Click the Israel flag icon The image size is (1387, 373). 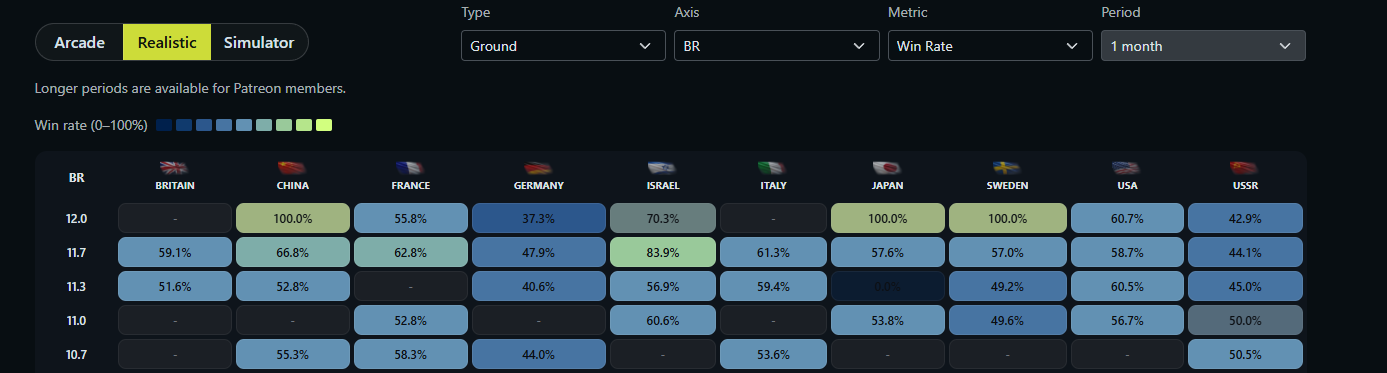(x=662, y=168)
